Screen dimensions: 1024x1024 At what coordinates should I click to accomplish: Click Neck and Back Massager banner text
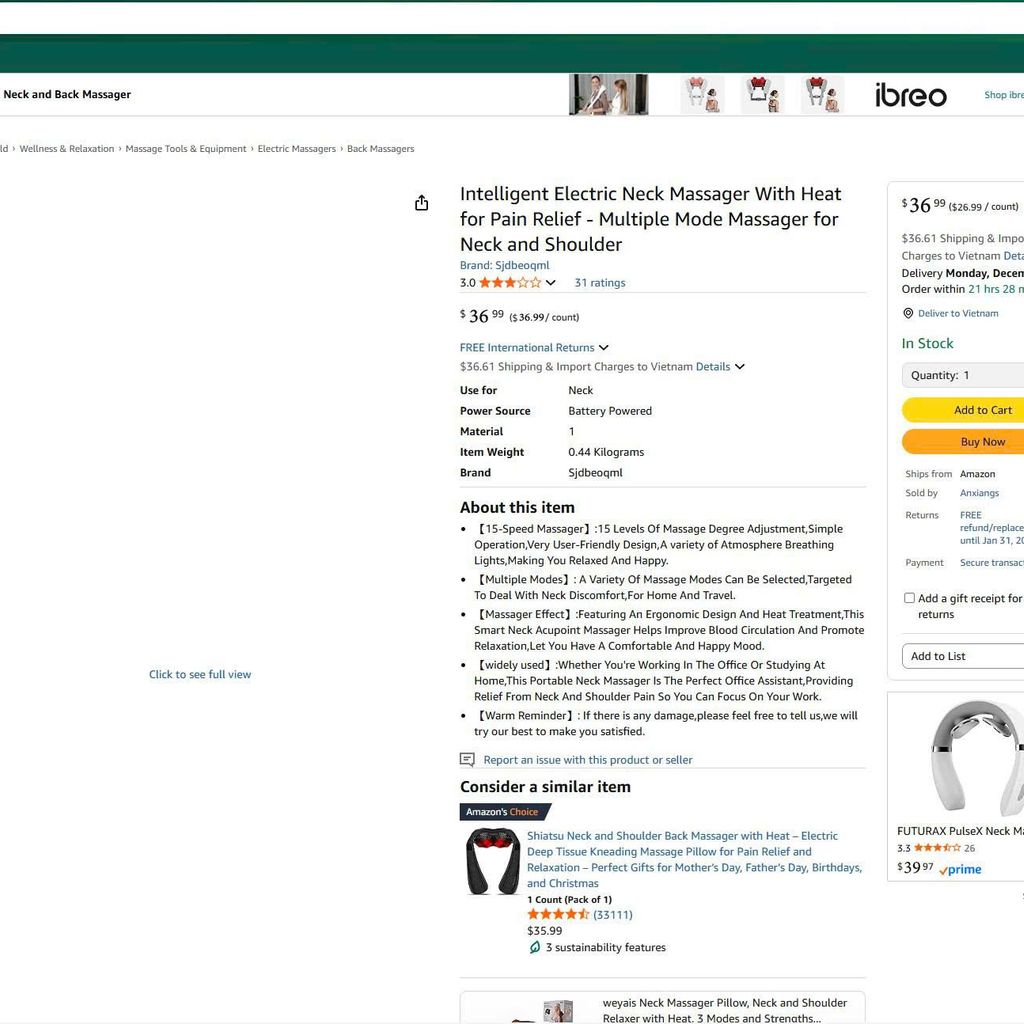point(67,95)
